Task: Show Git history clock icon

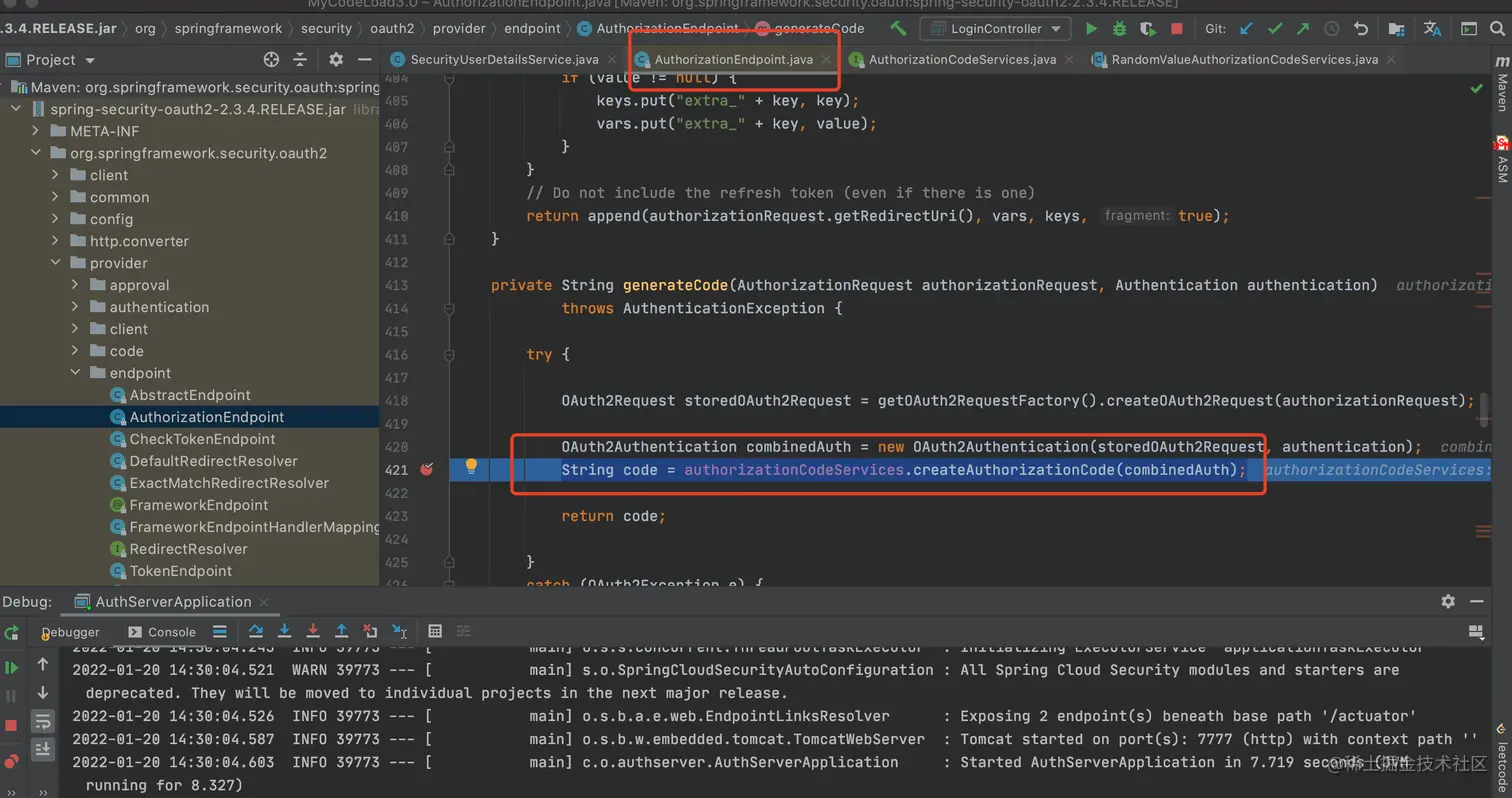Action: pos(1332,29)
